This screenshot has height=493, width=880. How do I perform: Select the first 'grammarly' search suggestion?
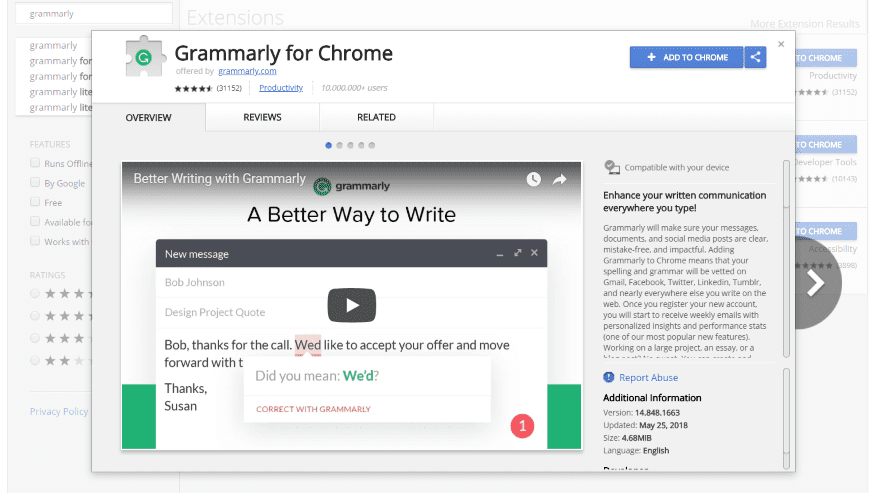[53, 45]
